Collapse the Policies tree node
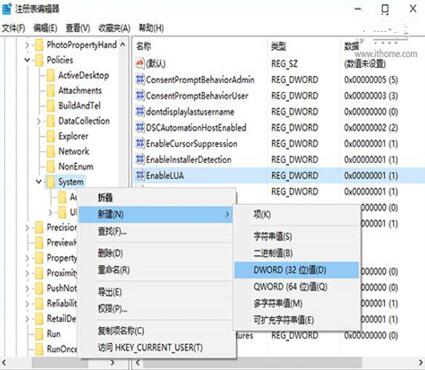Image resolution: width=425 pixels, height=370 pixels. 27,60
